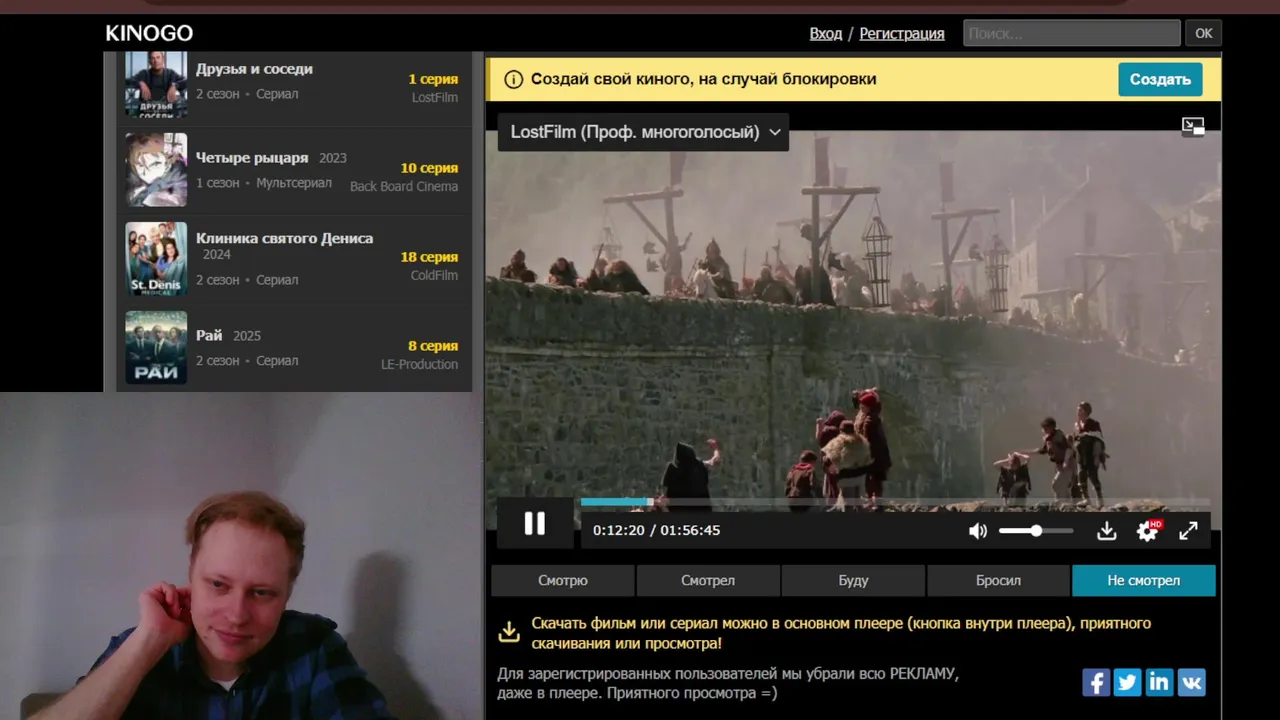Screen dimensions: 1280x720
Task: Click the 10 серия label
Action: coord(429,168)
